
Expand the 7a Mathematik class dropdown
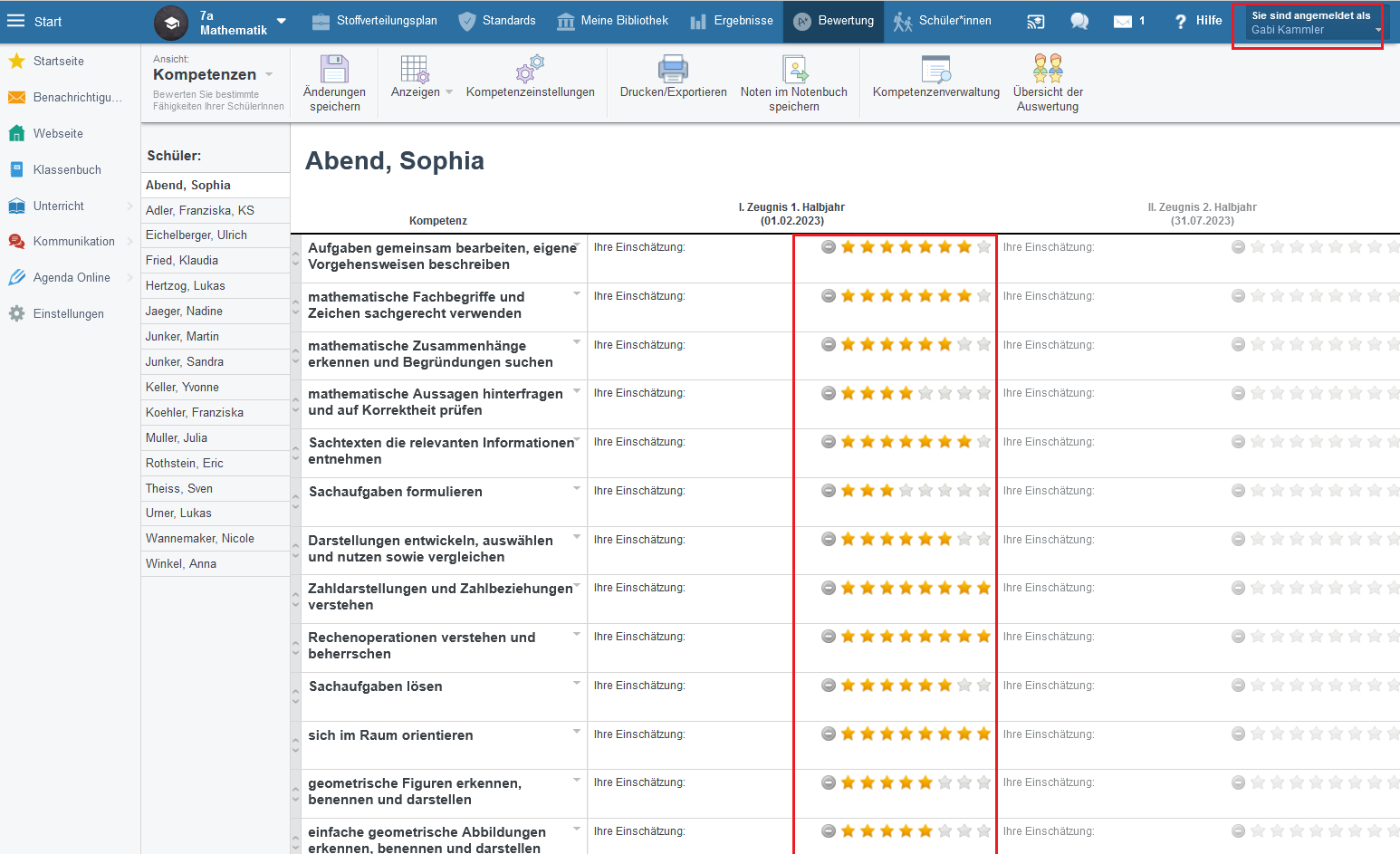281,21
